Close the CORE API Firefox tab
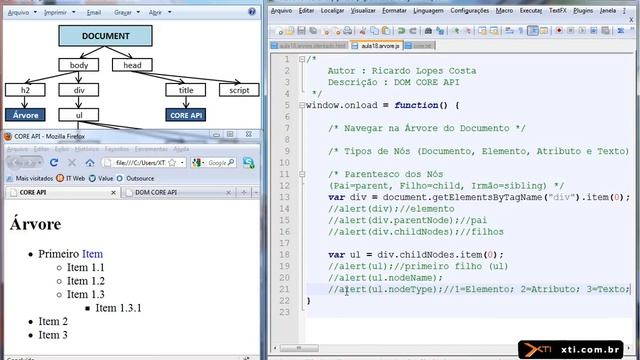The image size is (640, 360). pos(113,192)
